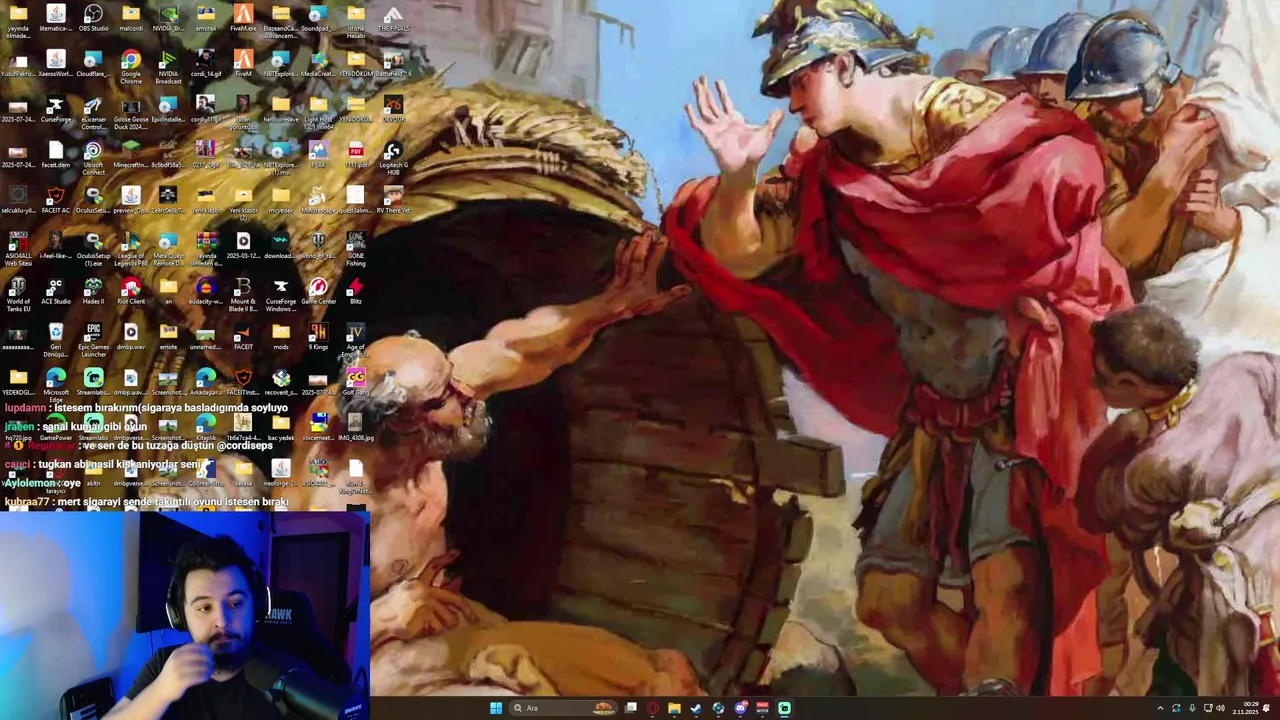Open OBS Studio desktop shortcut
The image size is (1280, 720).
93,18
